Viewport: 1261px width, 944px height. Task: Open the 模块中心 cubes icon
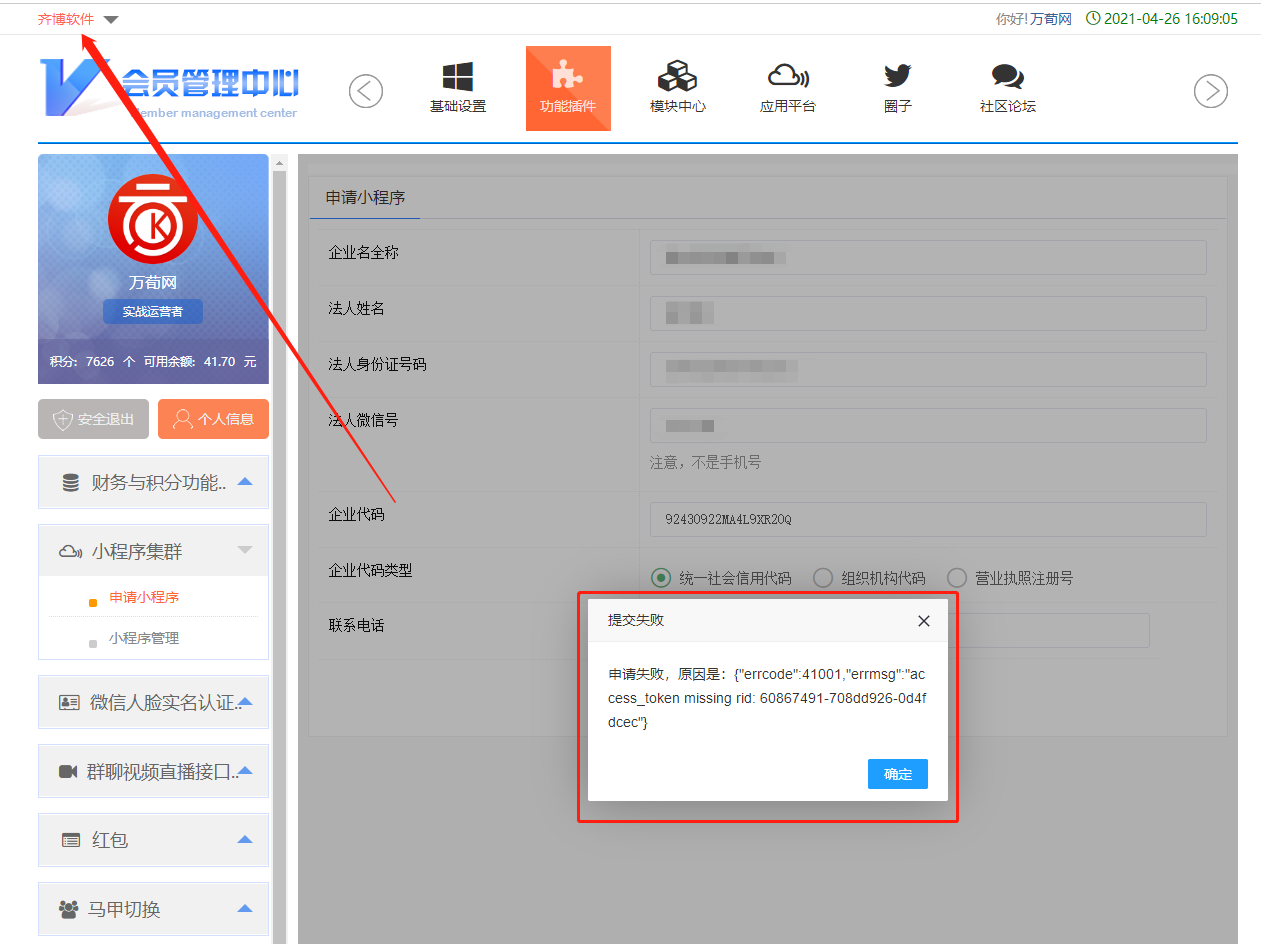pyautogui.click(x=677, y=78)
